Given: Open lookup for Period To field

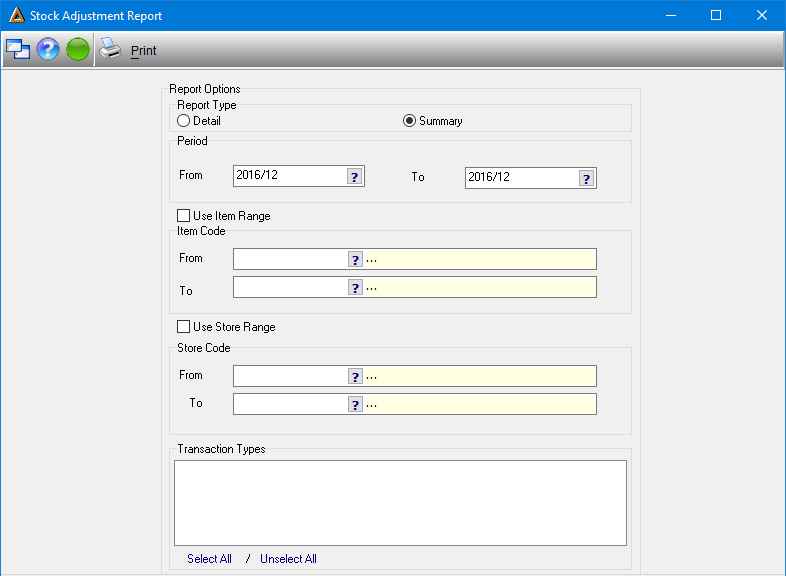Looking at the screenshot, I should tap(586, 178).
